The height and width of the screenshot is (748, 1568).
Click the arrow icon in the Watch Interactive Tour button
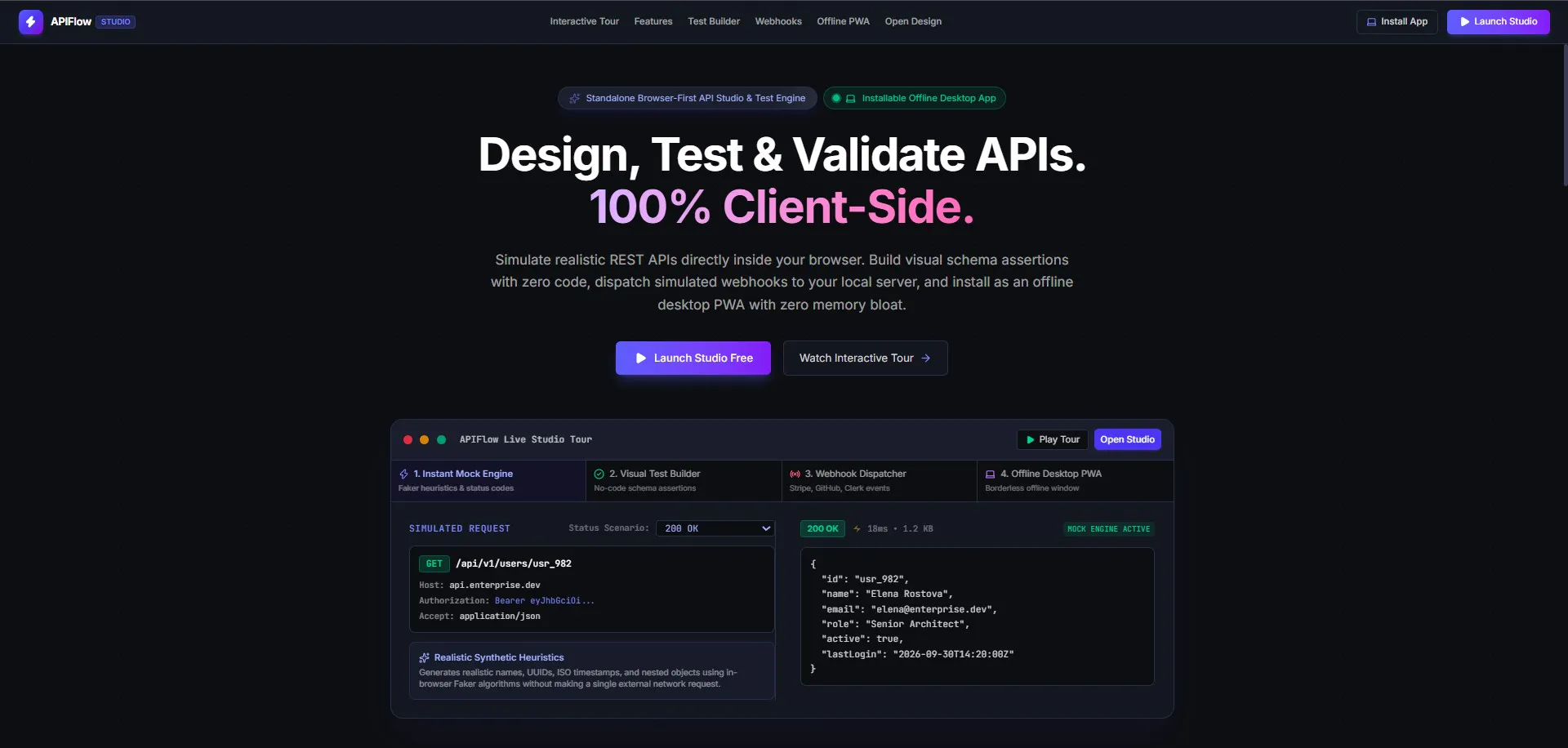tap(925, 358)
